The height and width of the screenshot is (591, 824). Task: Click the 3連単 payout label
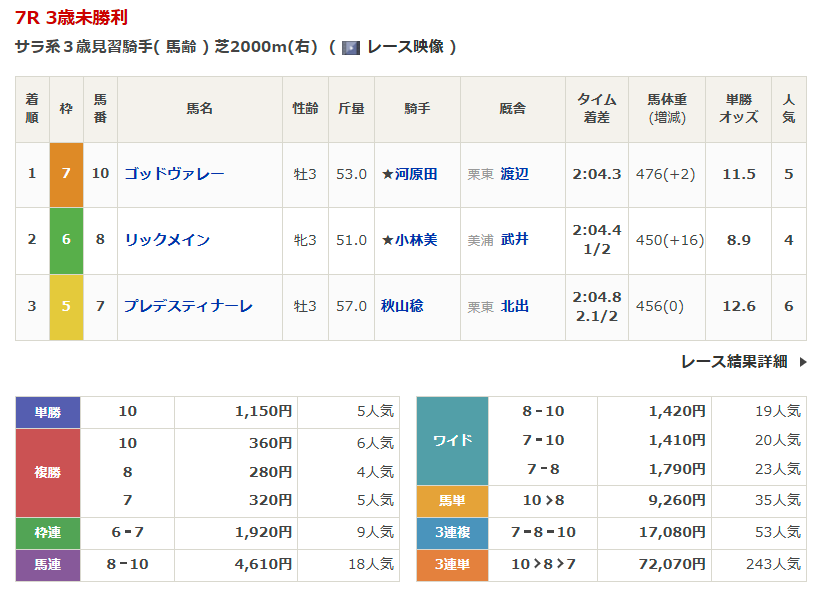(x=452, y=565)
